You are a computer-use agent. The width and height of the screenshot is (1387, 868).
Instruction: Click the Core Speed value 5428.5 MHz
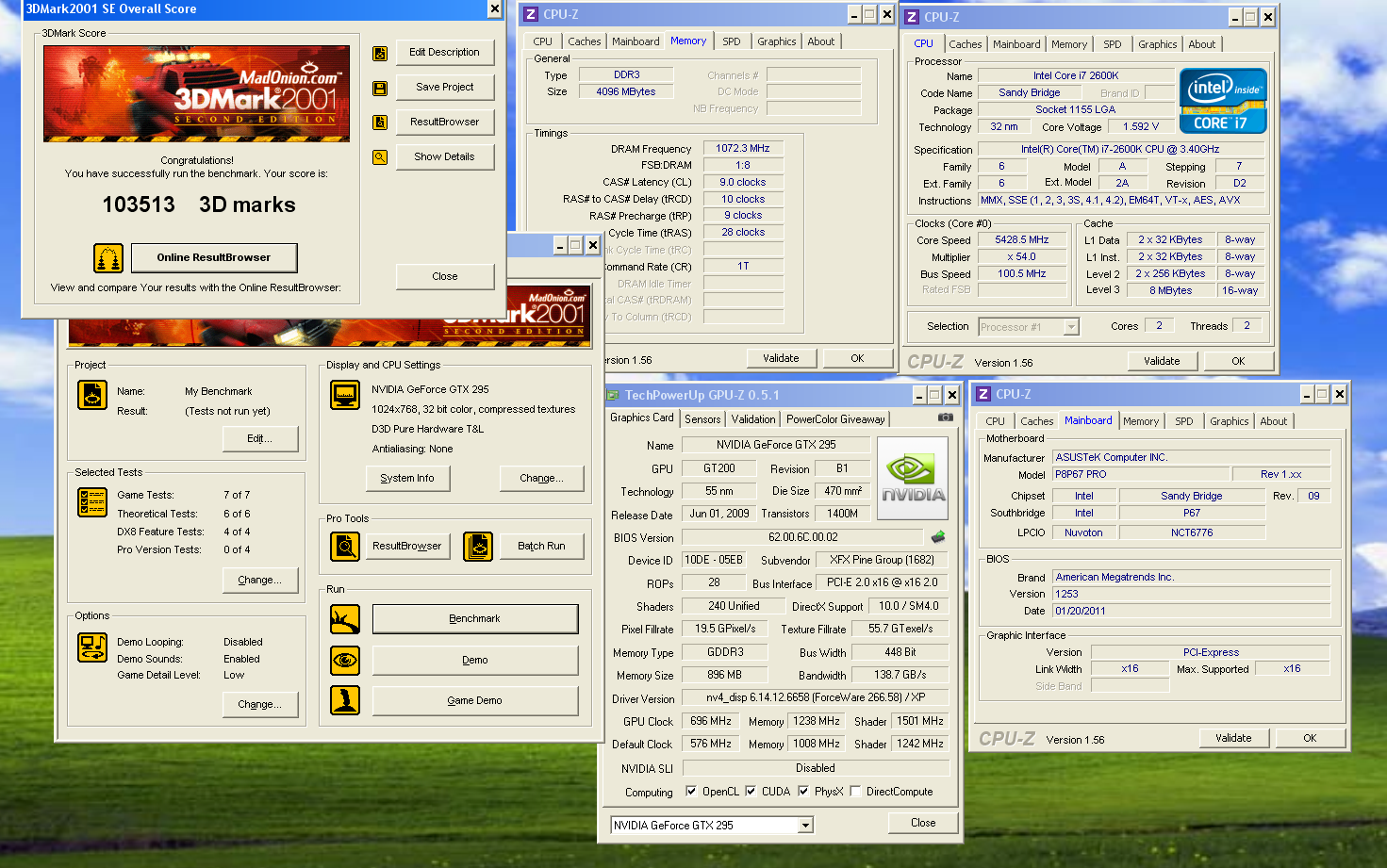click(x=1022, y=240)
